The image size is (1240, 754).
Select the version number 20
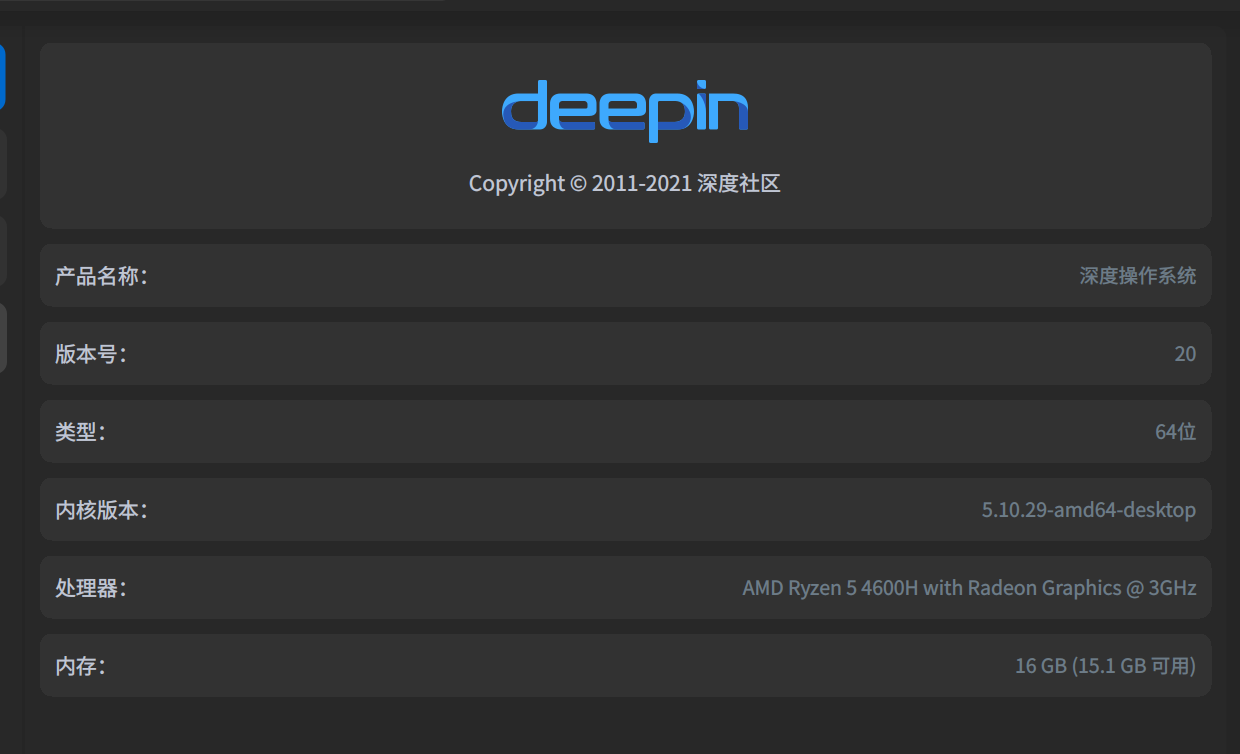pyautogui.click(x=1185, y=354)
